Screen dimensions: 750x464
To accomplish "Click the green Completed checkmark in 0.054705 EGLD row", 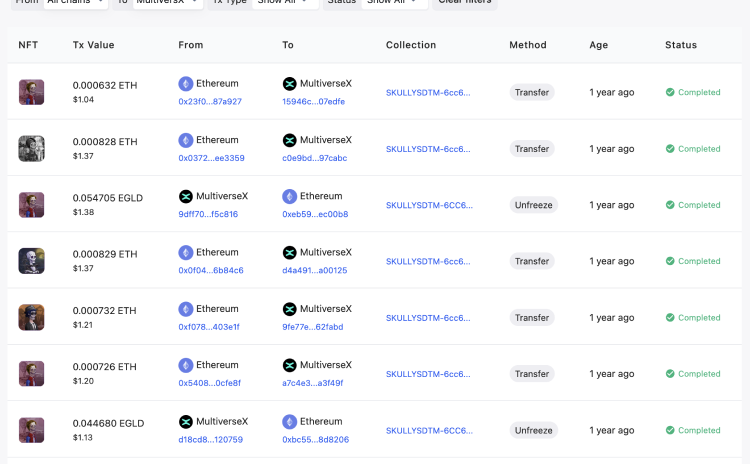I will click(x=670, y=205).
